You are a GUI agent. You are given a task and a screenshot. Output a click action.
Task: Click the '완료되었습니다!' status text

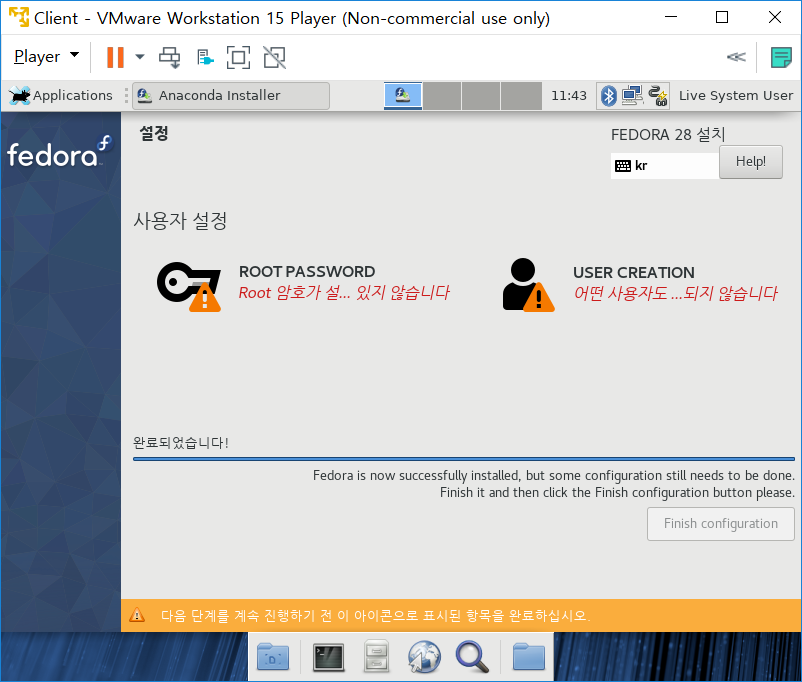[x=181, y=443]
